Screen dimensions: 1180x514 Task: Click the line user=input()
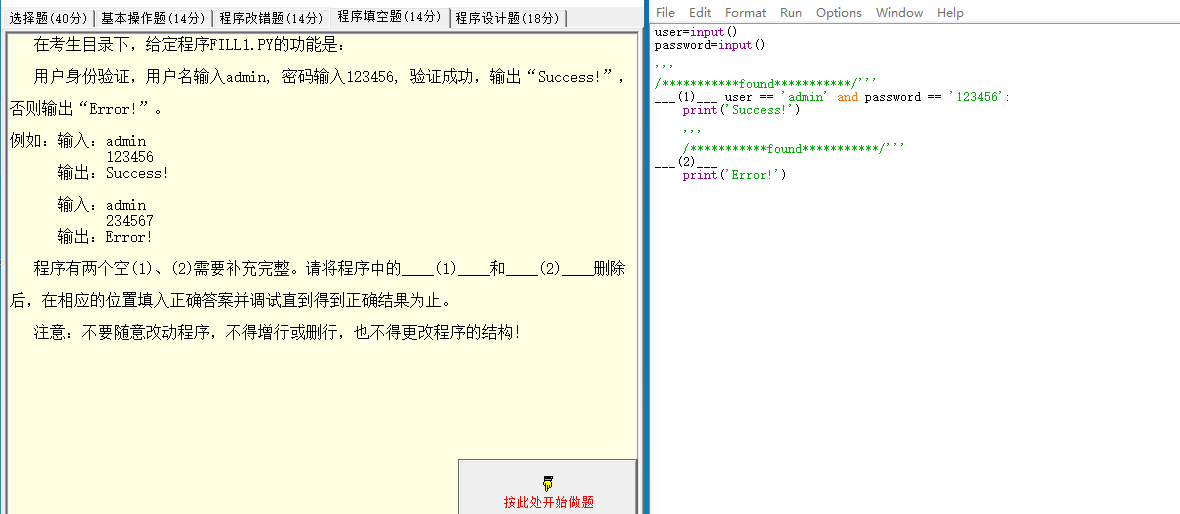pyautogui.click(x=696, y=32)
